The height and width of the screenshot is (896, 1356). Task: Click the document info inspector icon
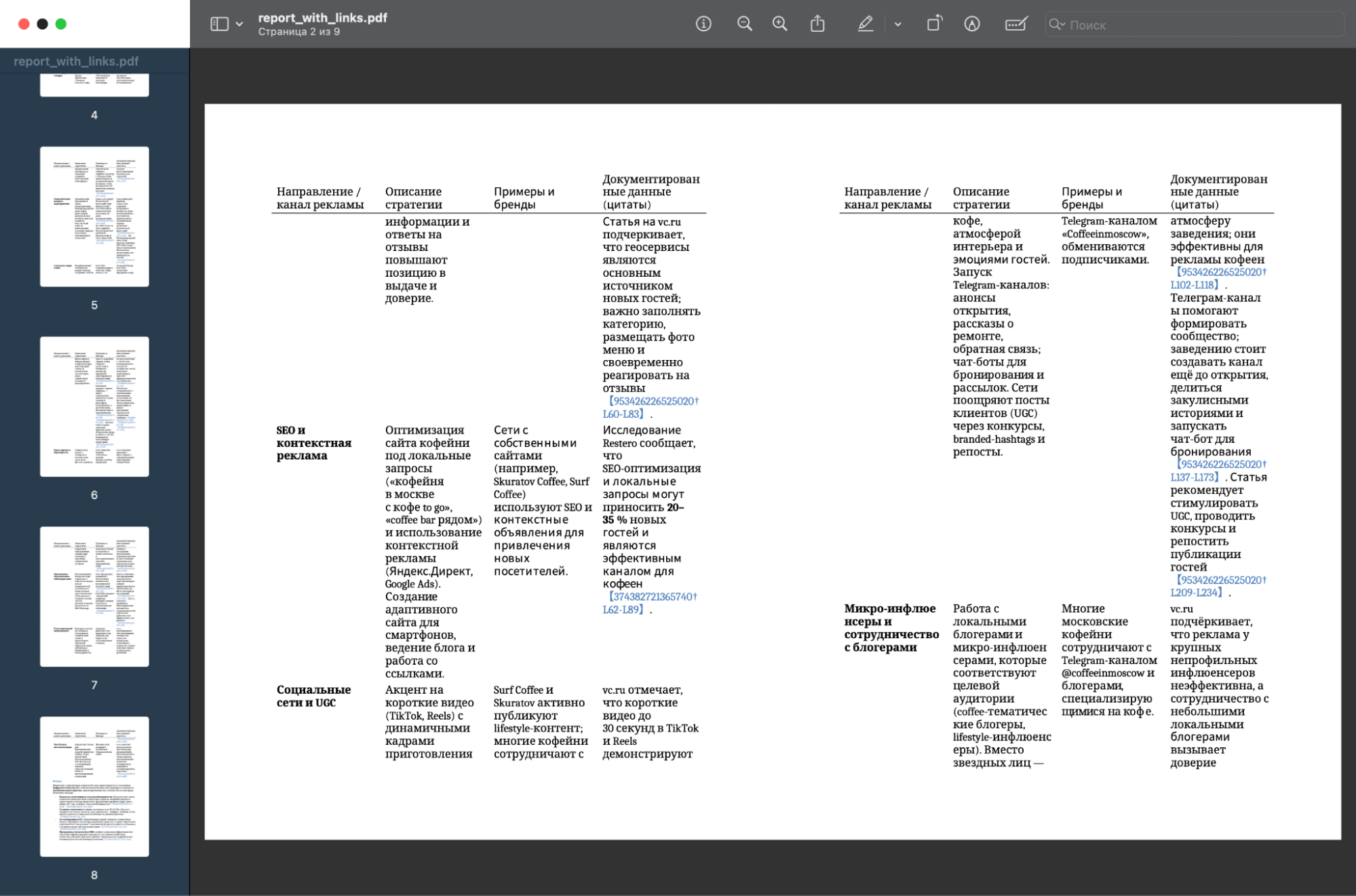(x=703, y=24)
